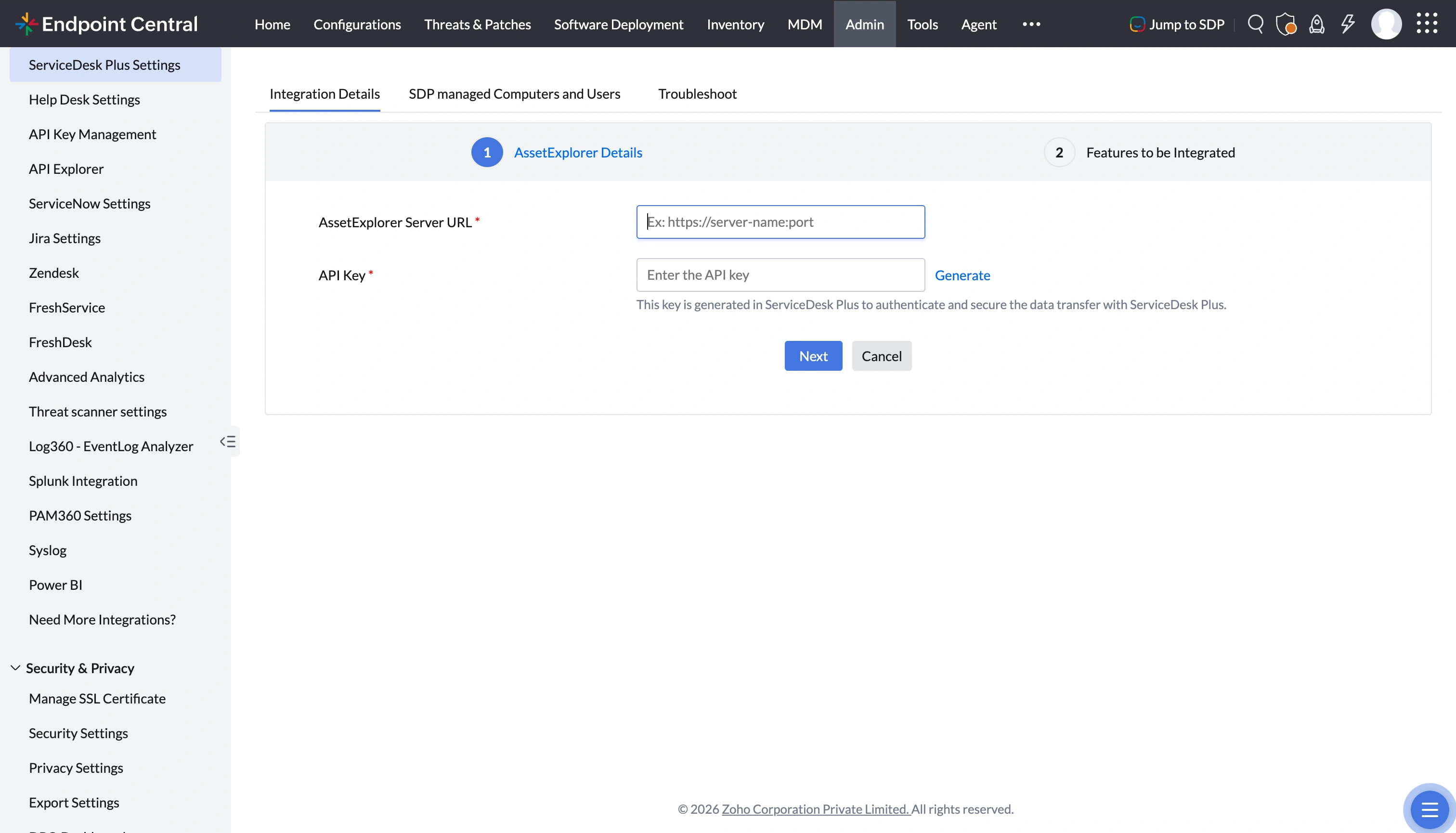Open the more menu ellipsis
This screenshot has width=1456, height=833.
[1031, 24]
